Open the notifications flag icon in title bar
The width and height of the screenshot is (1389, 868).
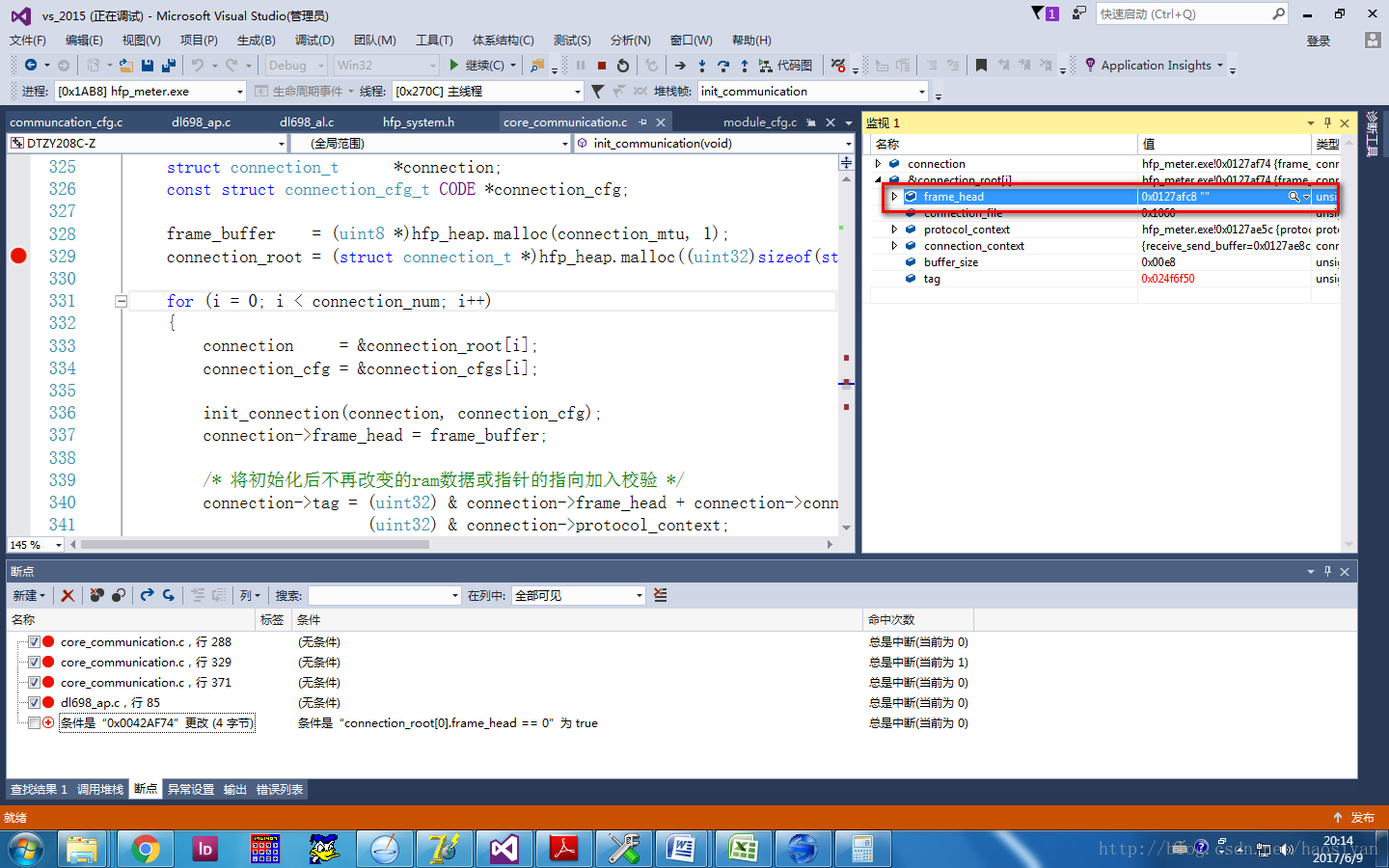pyautogui.click(x=1045, y=14)
